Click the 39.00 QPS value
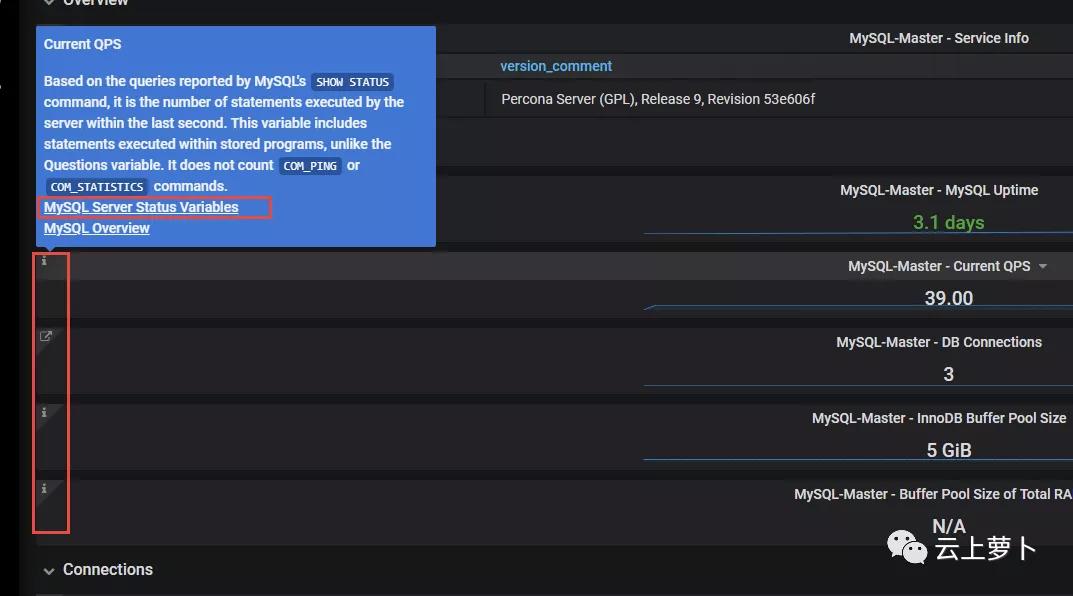1073x596 pixels. pos(948,298)
